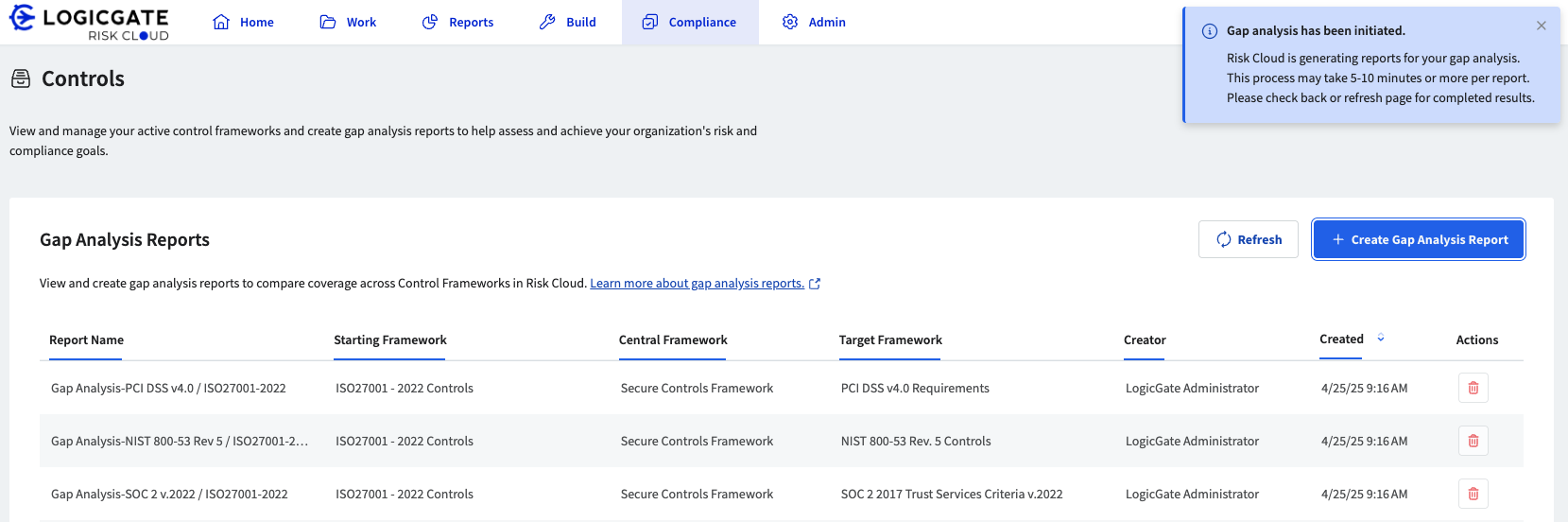Viewport: 1568px width, 522px height.
Task: Click the Controls page icon
Action: click(x=21, y=78)
